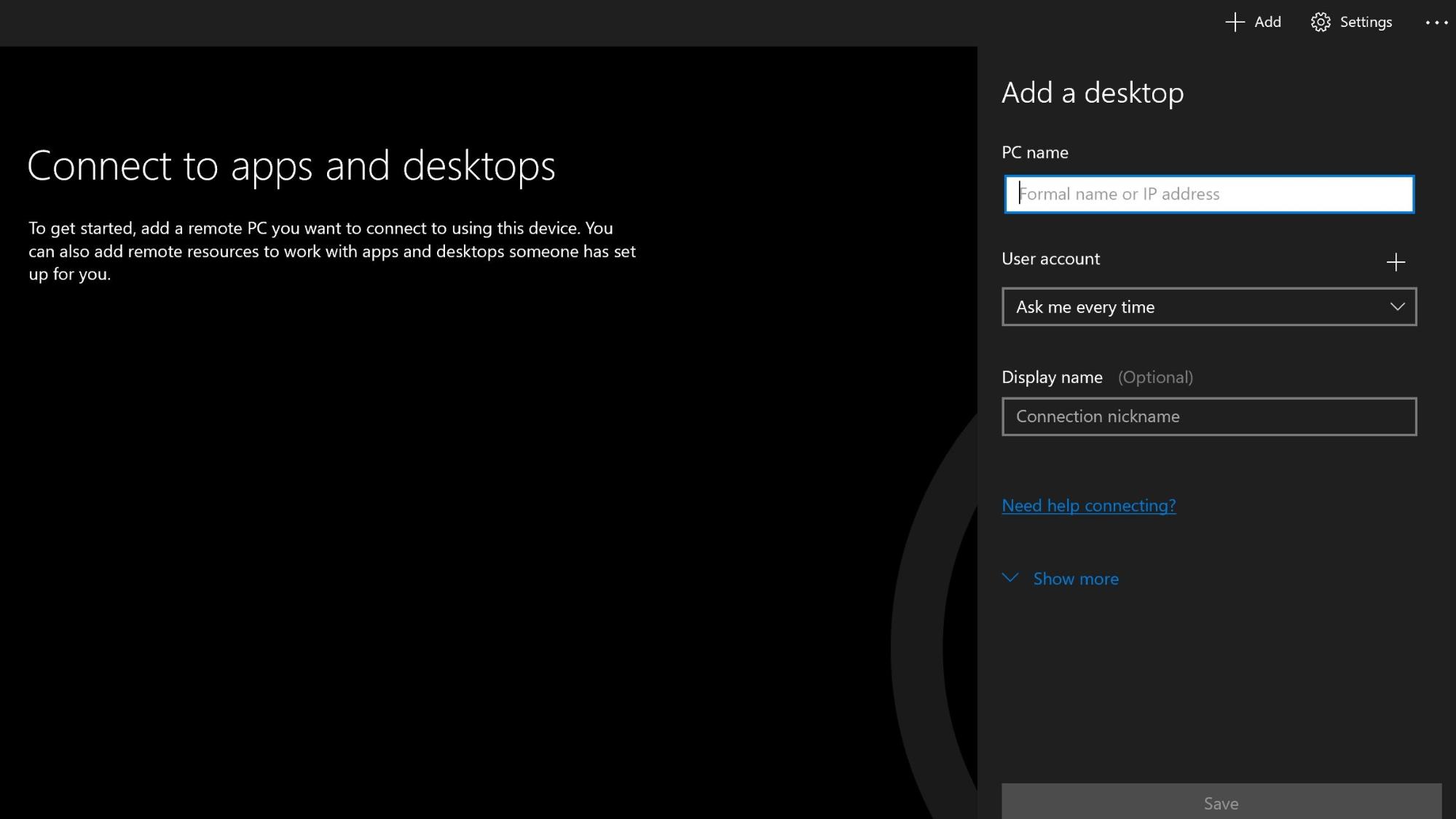
Task: Click the plus icon next to User account
Action: (x=1396, y=262)
